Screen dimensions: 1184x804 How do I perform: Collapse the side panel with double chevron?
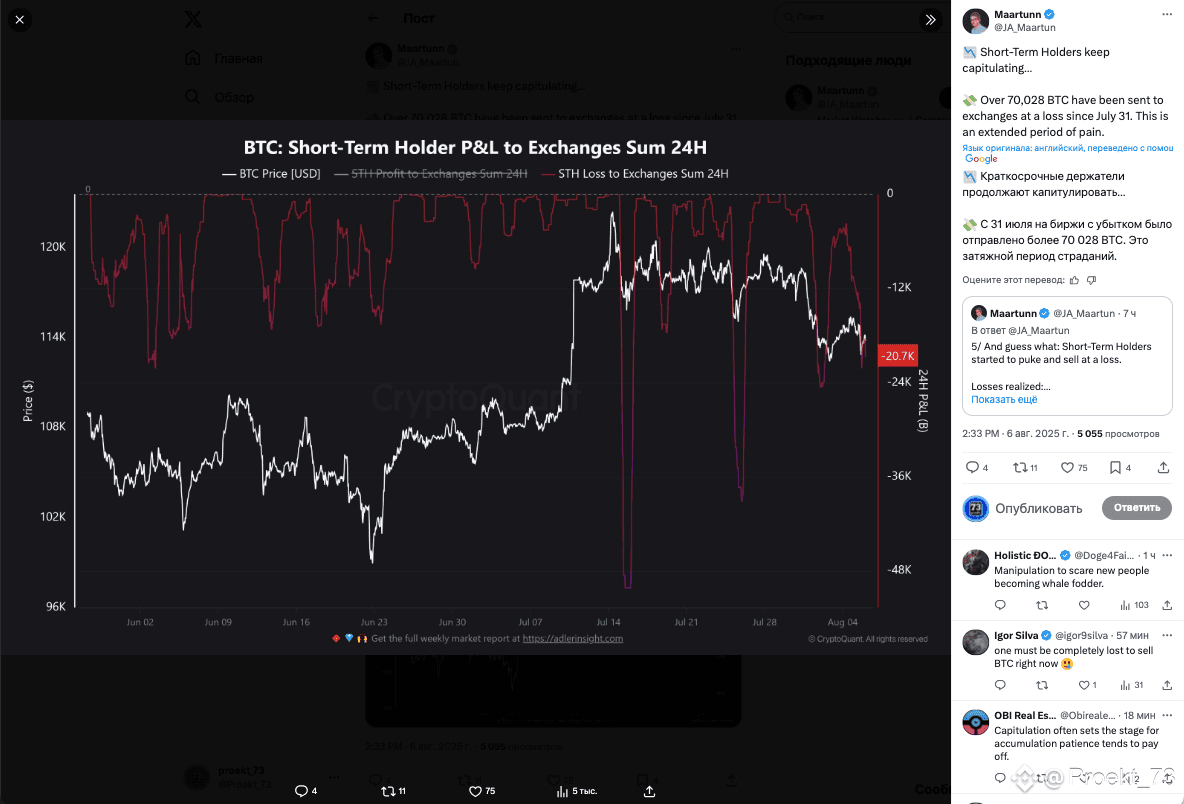(x=930, y=20)
